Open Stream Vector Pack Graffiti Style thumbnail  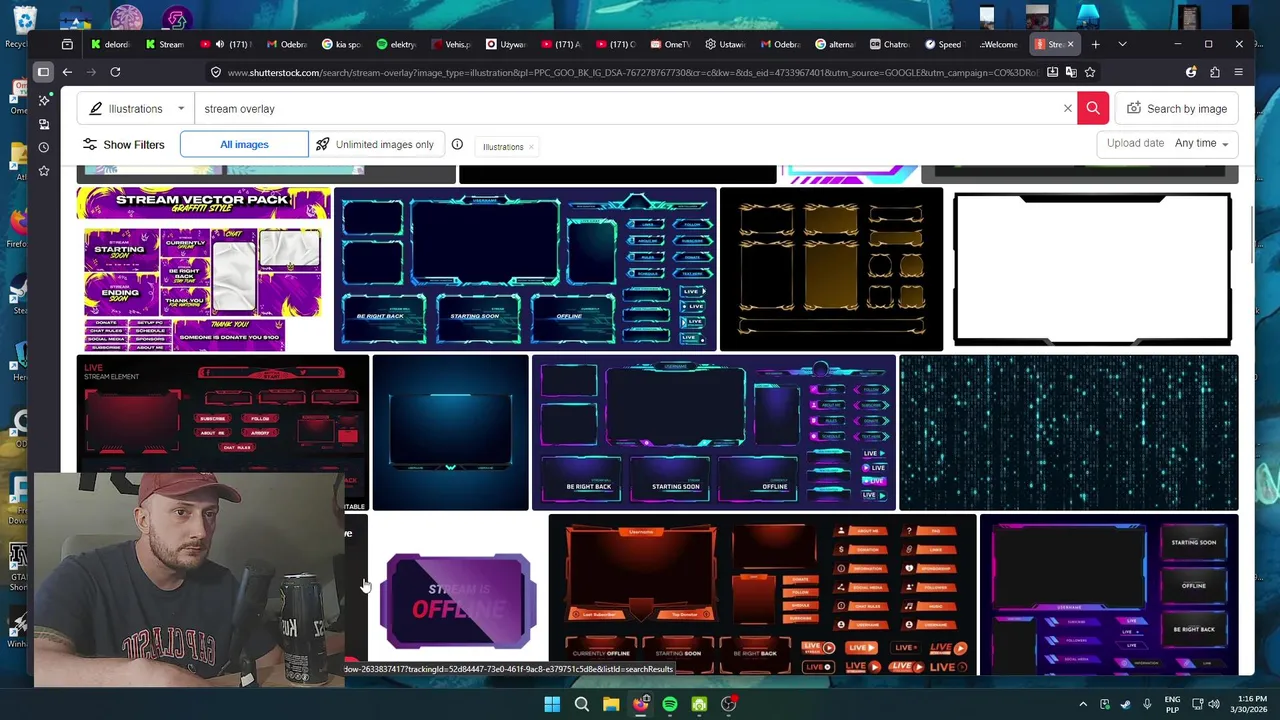pyautogui.click(x=203, y=269)
